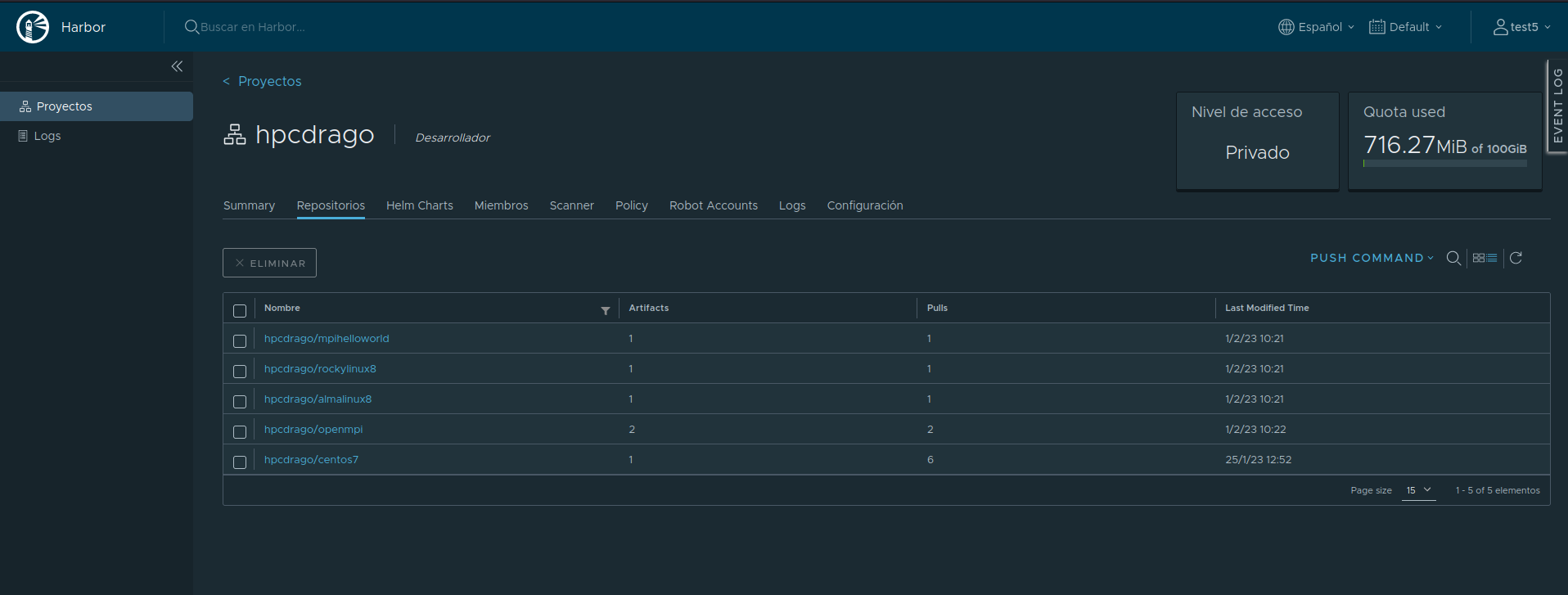Click the Proyectos sidebar icon
This screenshot has width=1568, height=595.
pos(25,106)
